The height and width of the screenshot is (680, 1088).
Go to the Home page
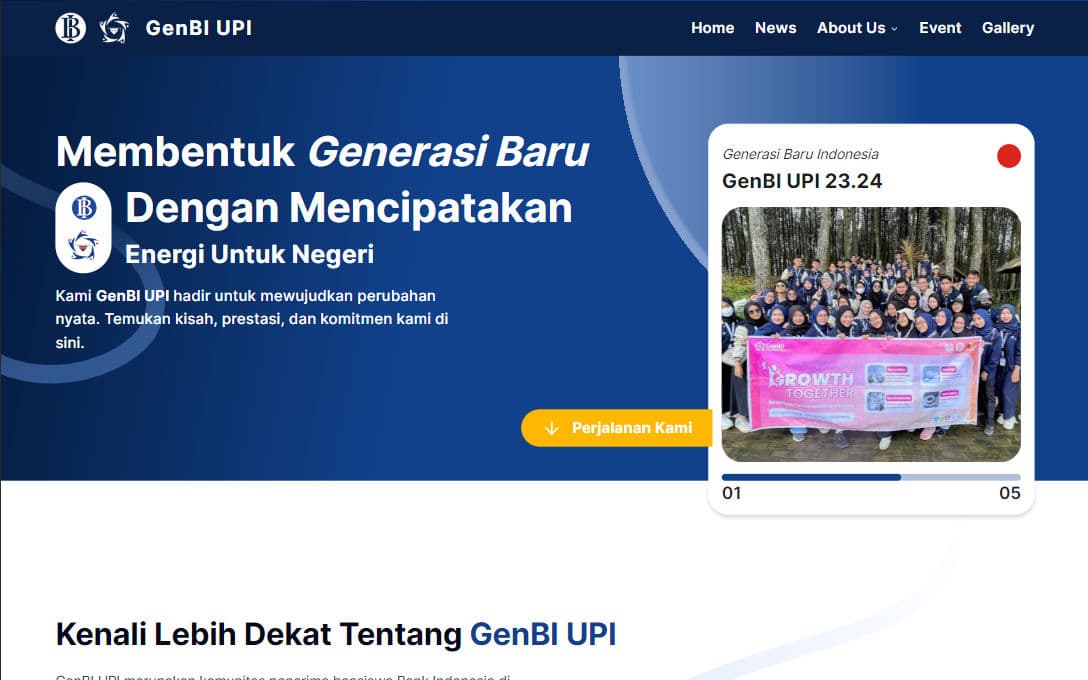point(713,28)
